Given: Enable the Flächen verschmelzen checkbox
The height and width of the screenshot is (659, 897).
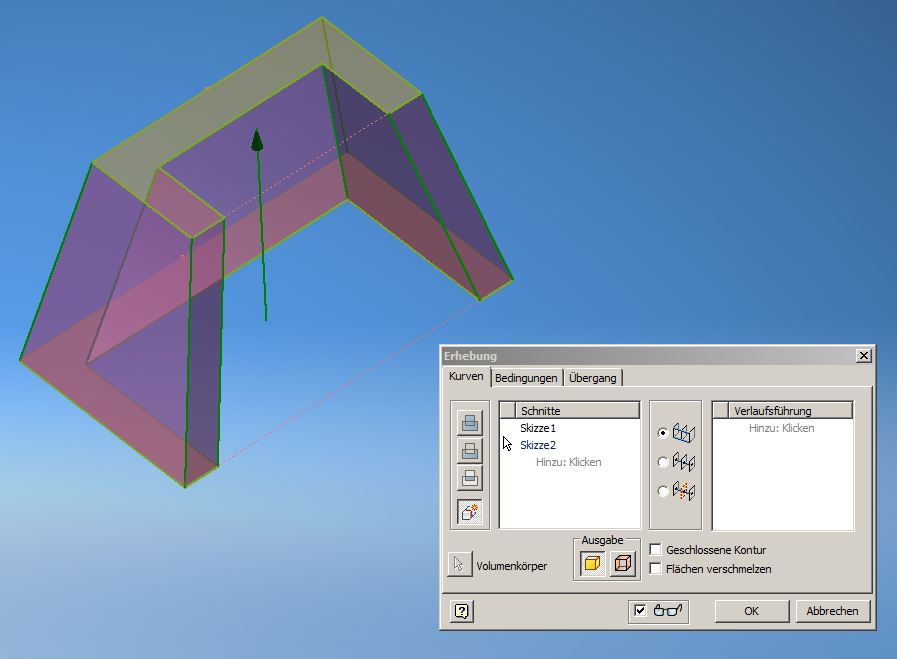Looking at the screenshot, I should [x=656, y=569].
